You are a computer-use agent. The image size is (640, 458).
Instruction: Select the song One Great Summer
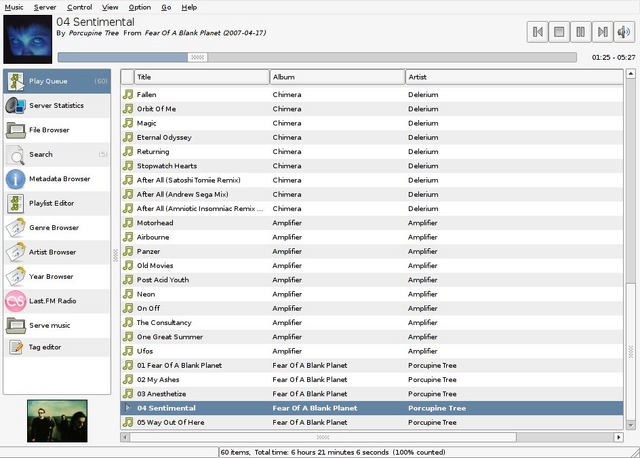pos(372,337)
